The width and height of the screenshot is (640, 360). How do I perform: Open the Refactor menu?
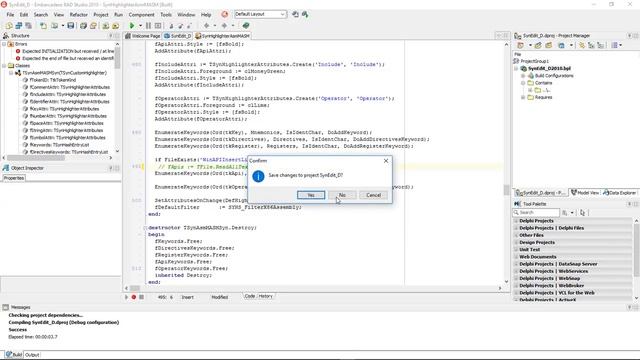click(78, 15)
